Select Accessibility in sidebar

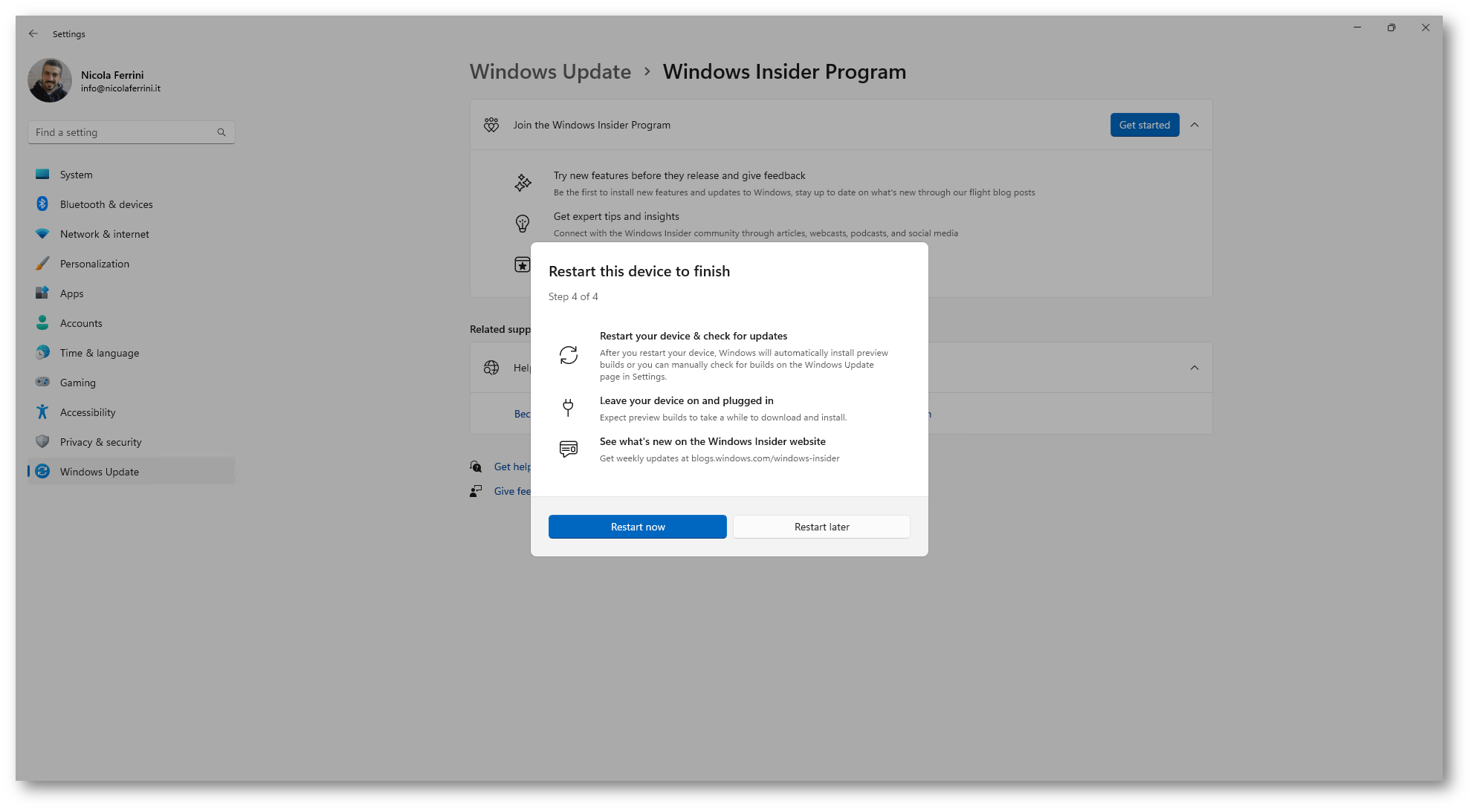(132, 412)
